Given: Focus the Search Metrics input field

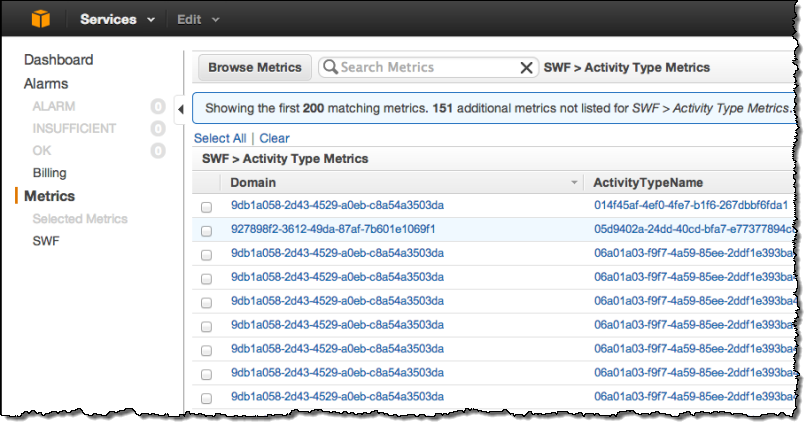Looking at the screenshot, I should pyautogui.click(x=425, y=68).
